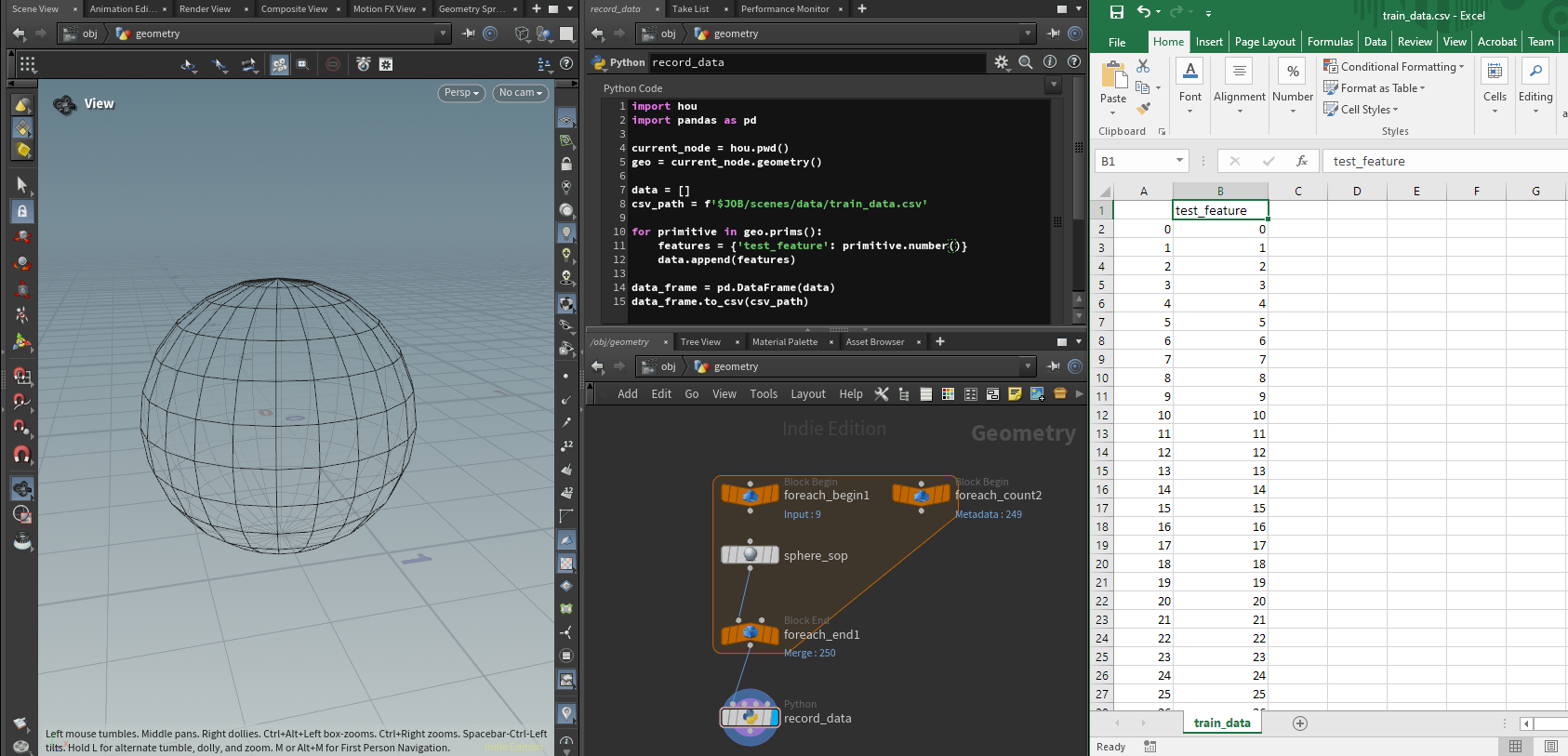Click the Excel Save icon
The image size is (1568, 756).
tap(1117, 12)
